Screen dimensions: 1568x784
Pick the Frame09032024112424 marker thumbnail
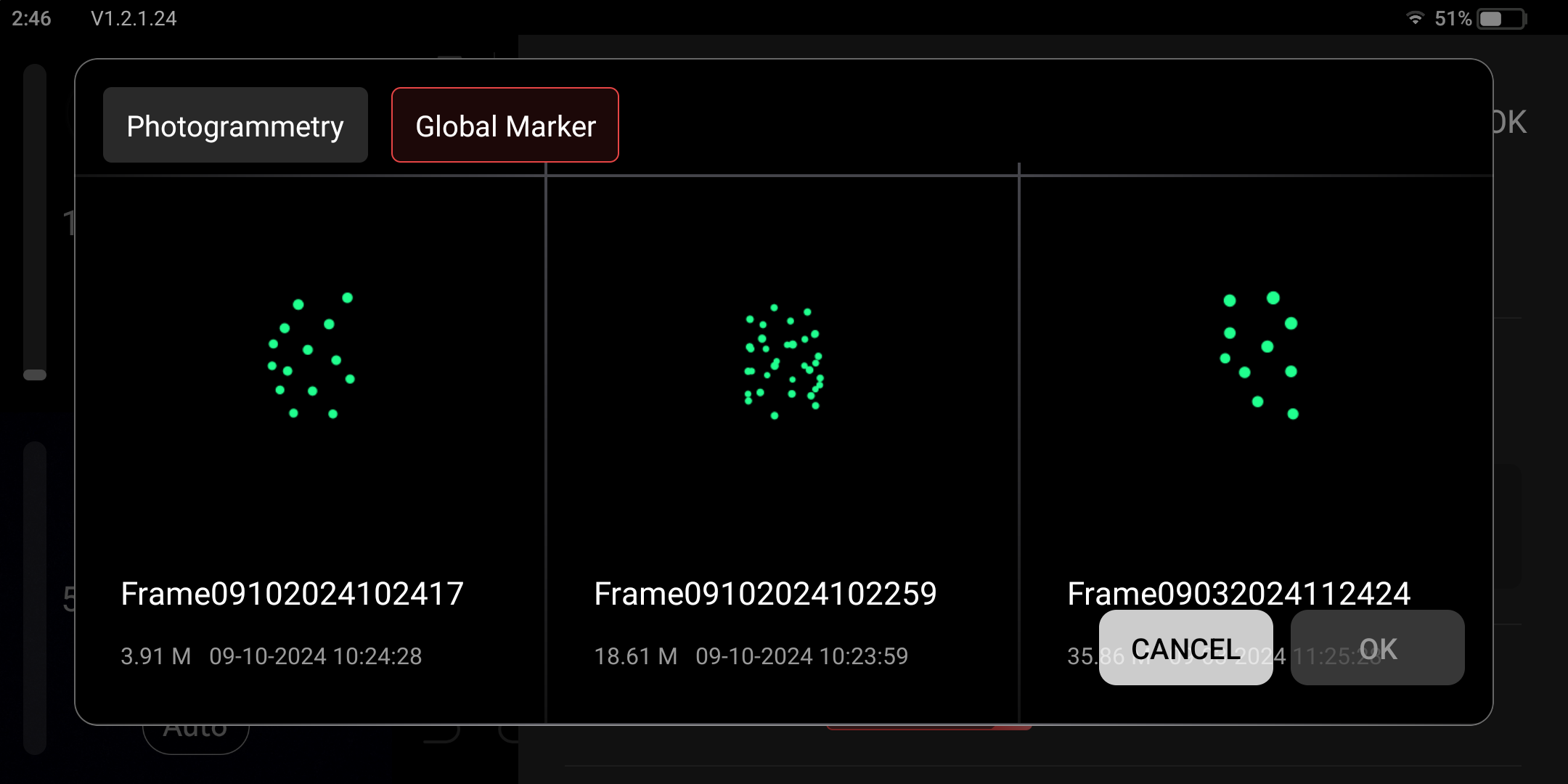pos(1259,355)
